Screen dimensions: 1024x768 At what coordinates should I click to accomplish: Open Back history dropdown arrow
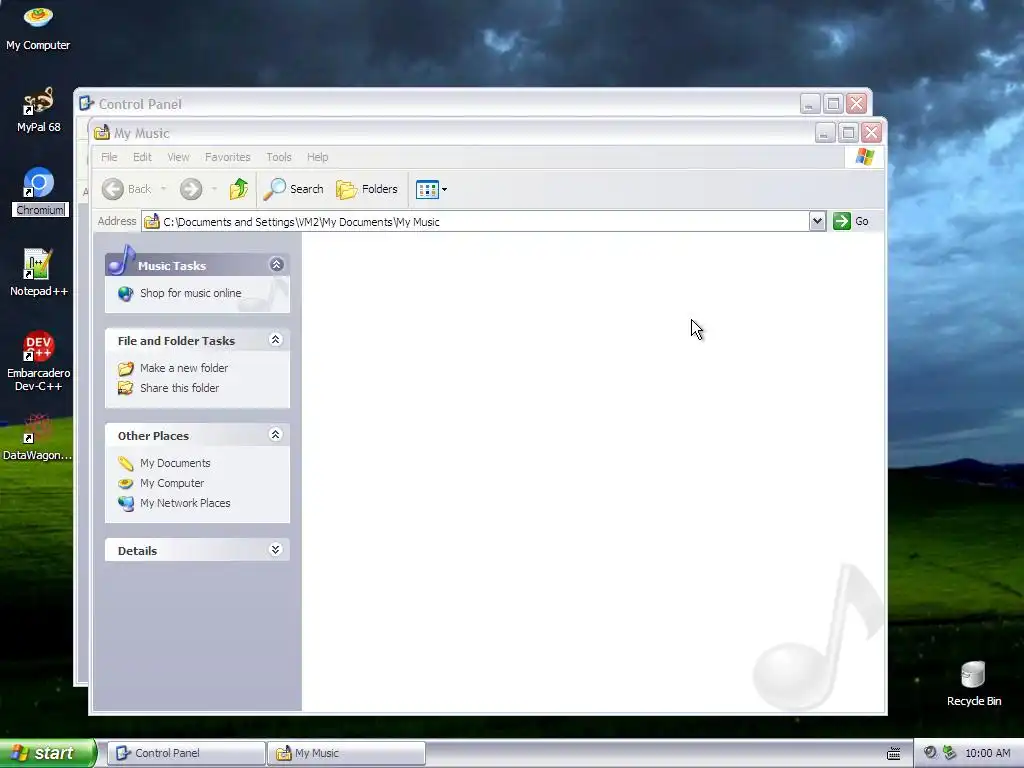163,189
